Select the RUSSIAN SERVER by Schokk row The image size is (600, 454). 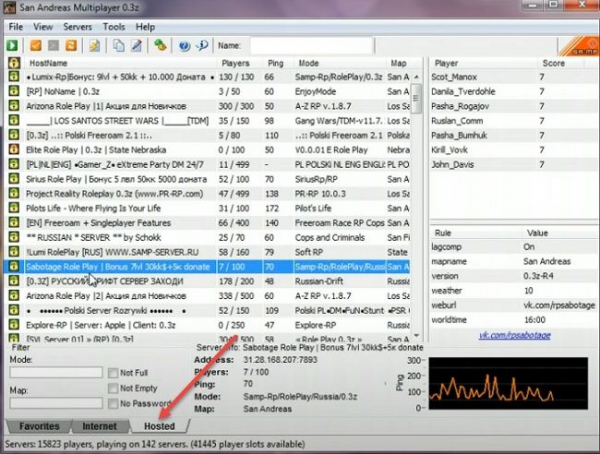pyautogui.click(x=209, y=237)
